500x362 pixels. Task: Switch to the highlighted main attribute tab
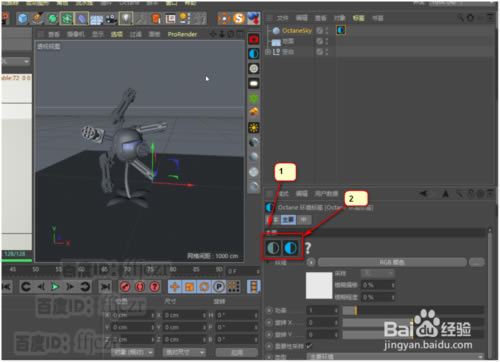click(288, 219)
